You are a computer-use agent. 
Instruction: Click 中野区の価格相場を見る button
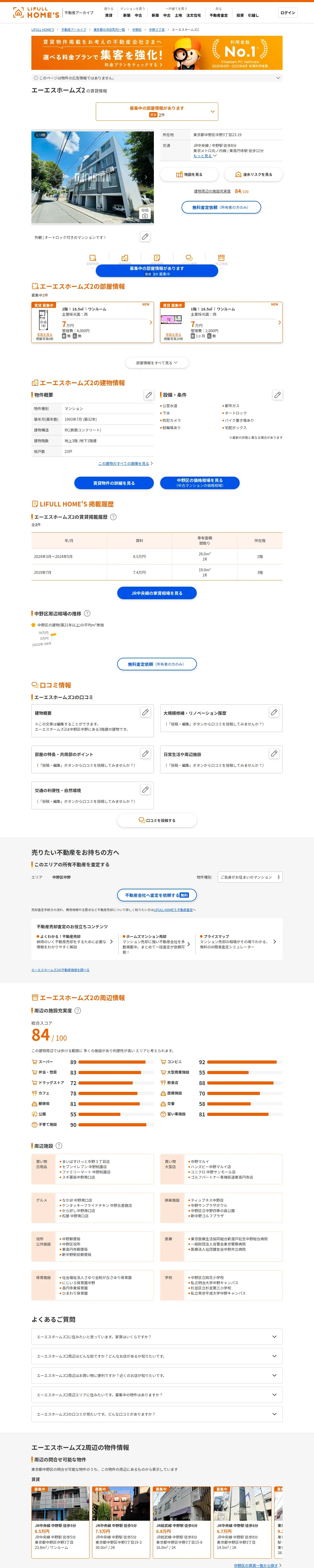[x=200, y=483]
